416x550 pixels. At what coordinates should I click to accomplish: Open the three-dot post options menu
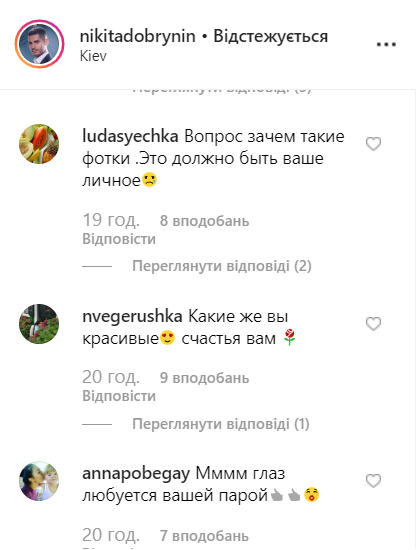386,45
